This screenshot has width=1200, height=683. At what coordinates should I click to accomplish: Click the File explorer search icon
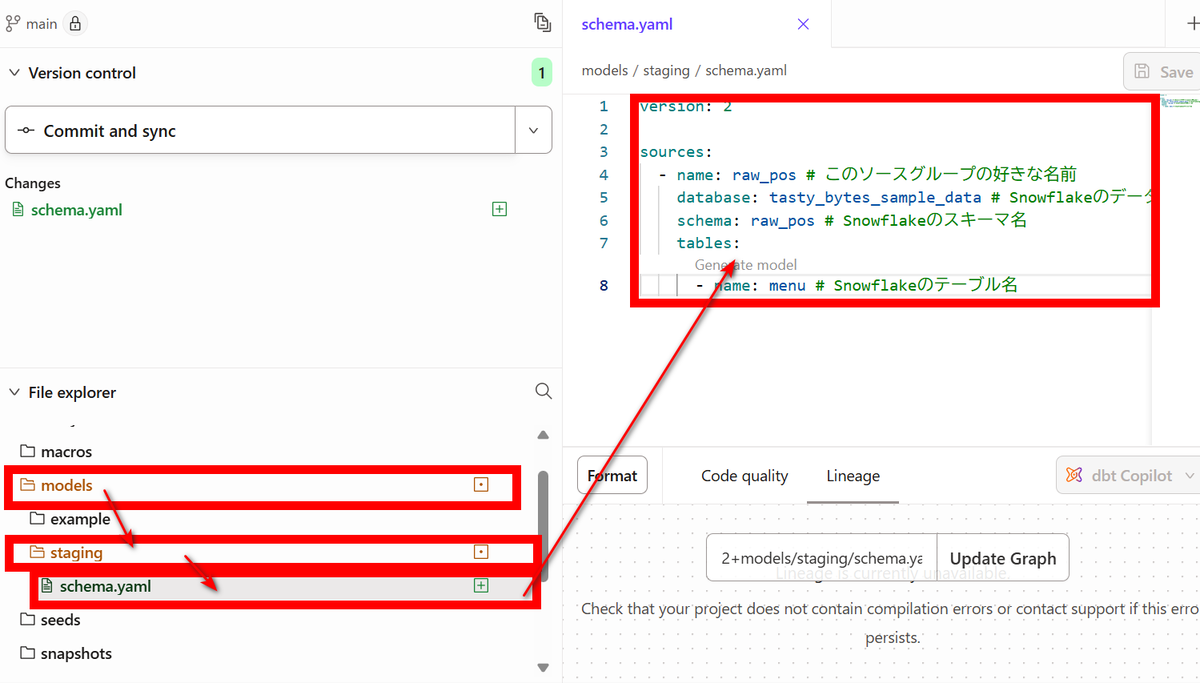[x=543, y=391]
